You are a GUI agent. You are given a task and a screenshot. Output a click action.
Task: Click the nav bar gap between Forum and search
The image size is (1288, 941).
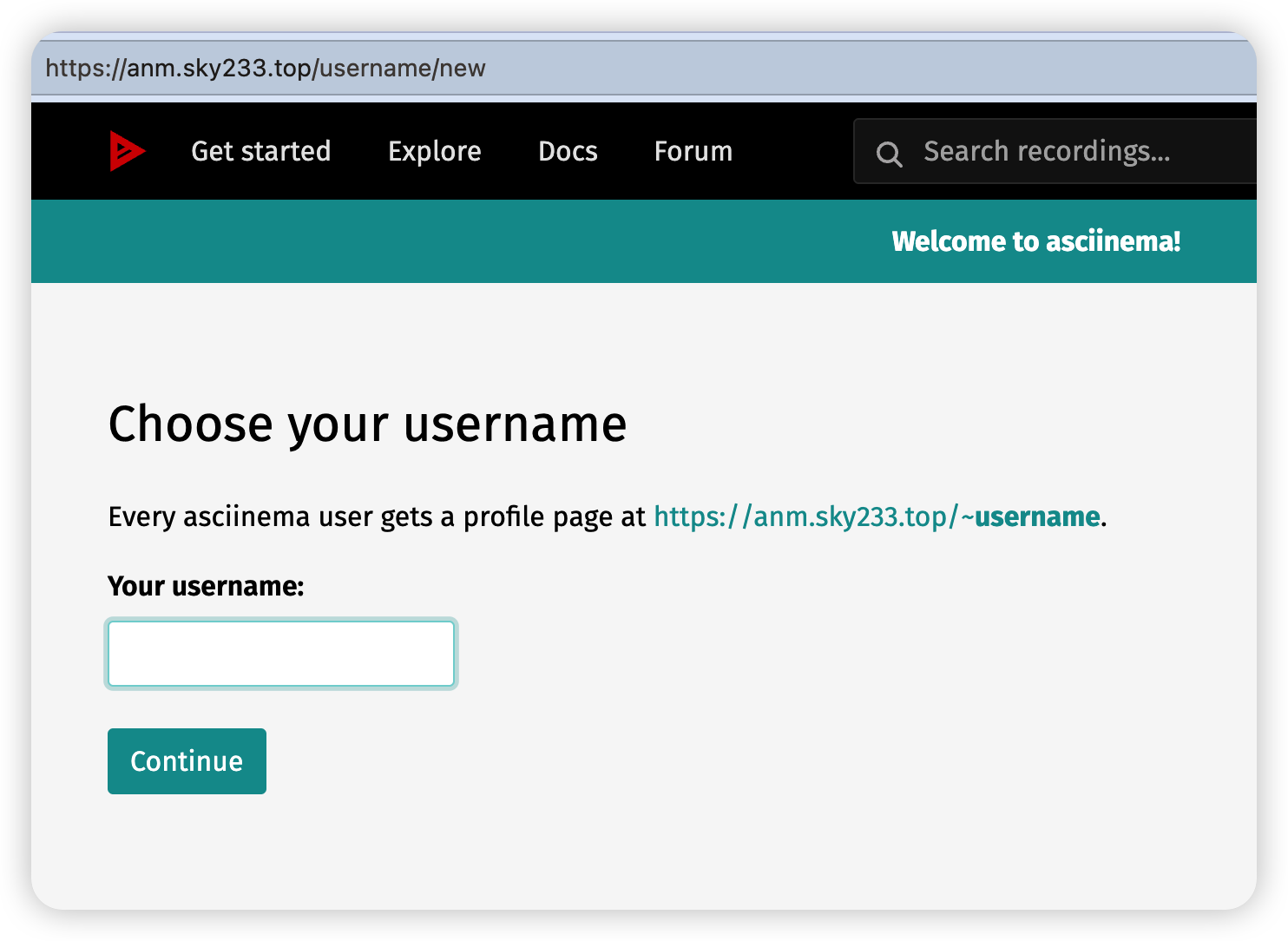[x=793, y=151]
